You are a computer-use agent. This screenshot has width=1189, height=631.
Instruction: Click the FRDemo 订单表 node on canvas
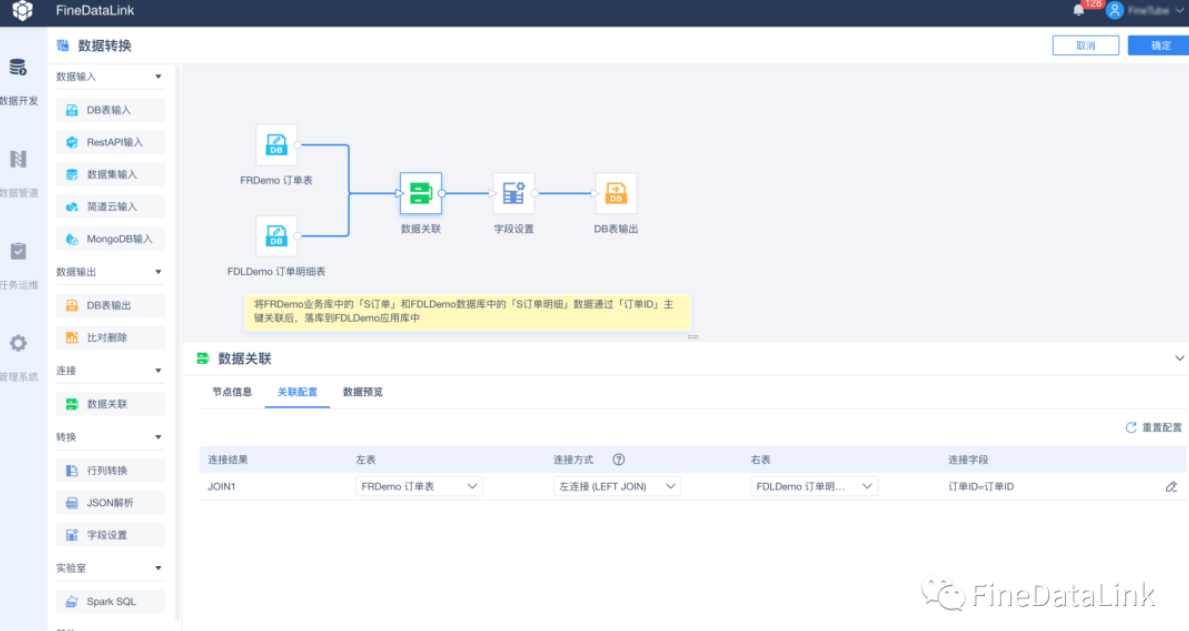(276, 145)
